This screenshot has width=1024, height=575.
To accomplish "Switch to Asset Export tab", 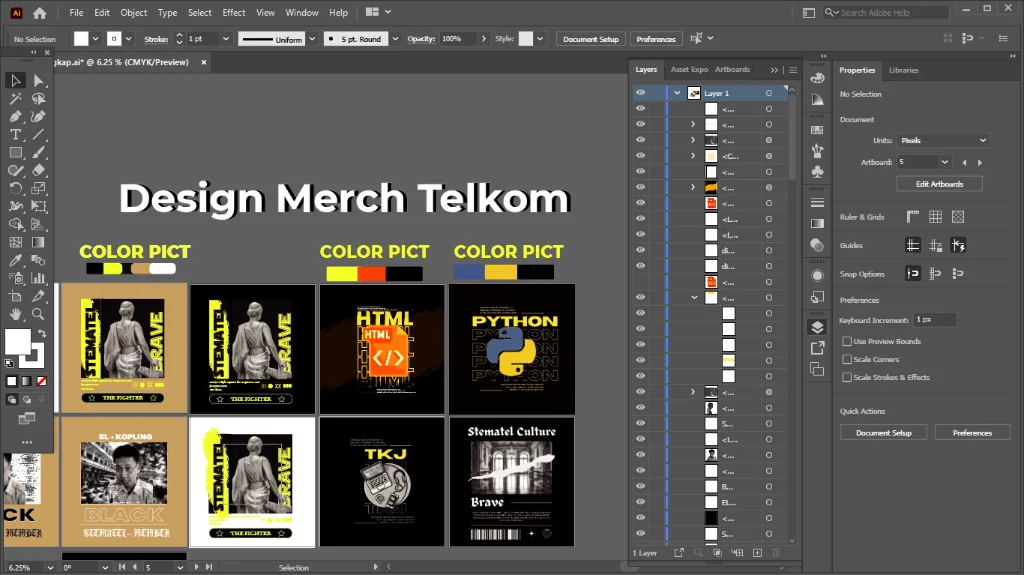I will tap(690, 69).
